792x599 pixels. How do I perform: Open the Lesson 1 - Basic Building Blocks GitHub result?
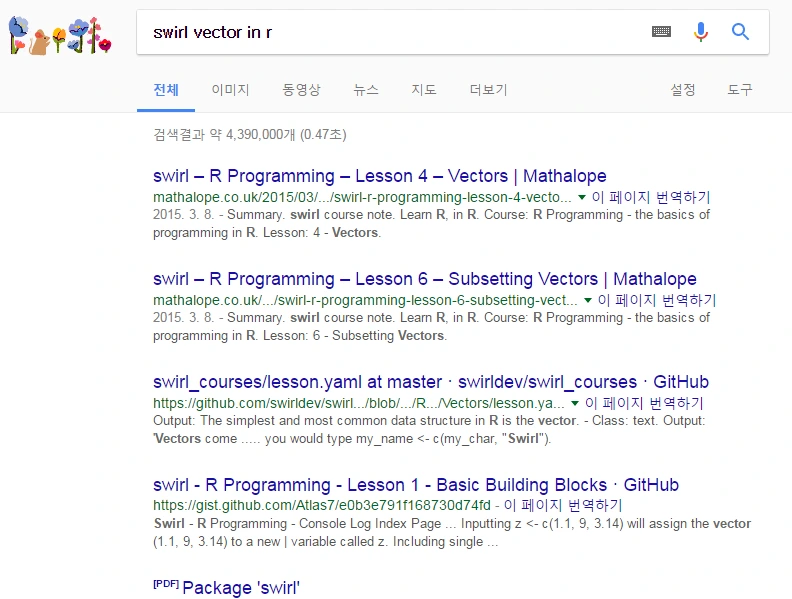pyautogui.click(x=416, y=485)
